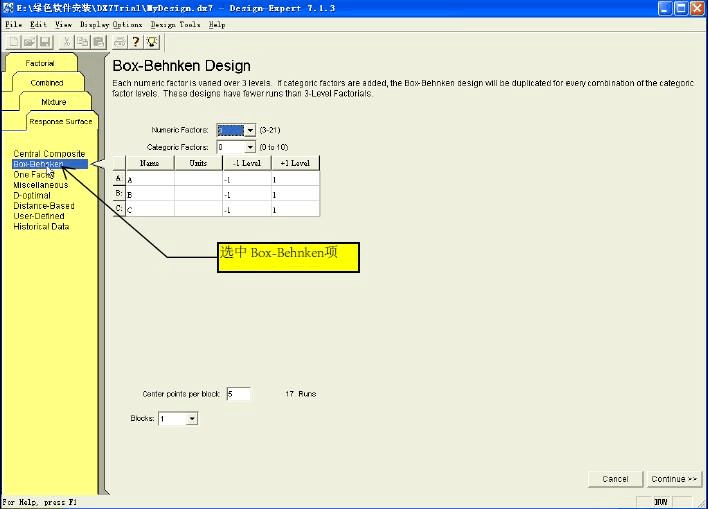Switch to the Factorial tab
The image size is (708, 509).
click(x=40, y=63)
